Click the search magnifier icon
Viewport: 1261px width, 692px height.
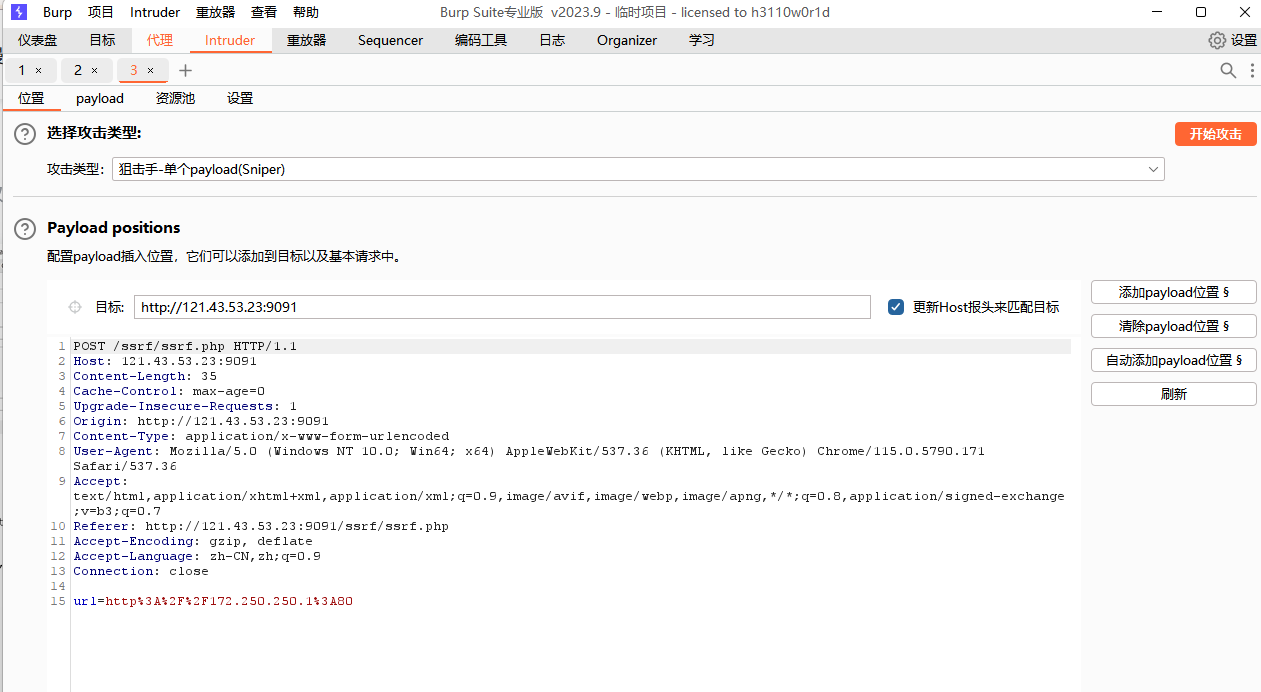pyautogui.click(x=1228, y=70)
